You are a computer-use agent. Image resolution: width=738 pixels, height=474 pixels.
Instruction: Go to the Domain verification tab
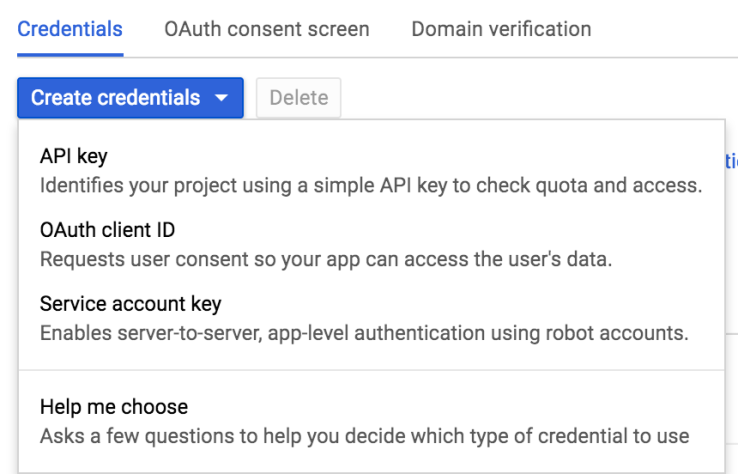pos(501,29)
